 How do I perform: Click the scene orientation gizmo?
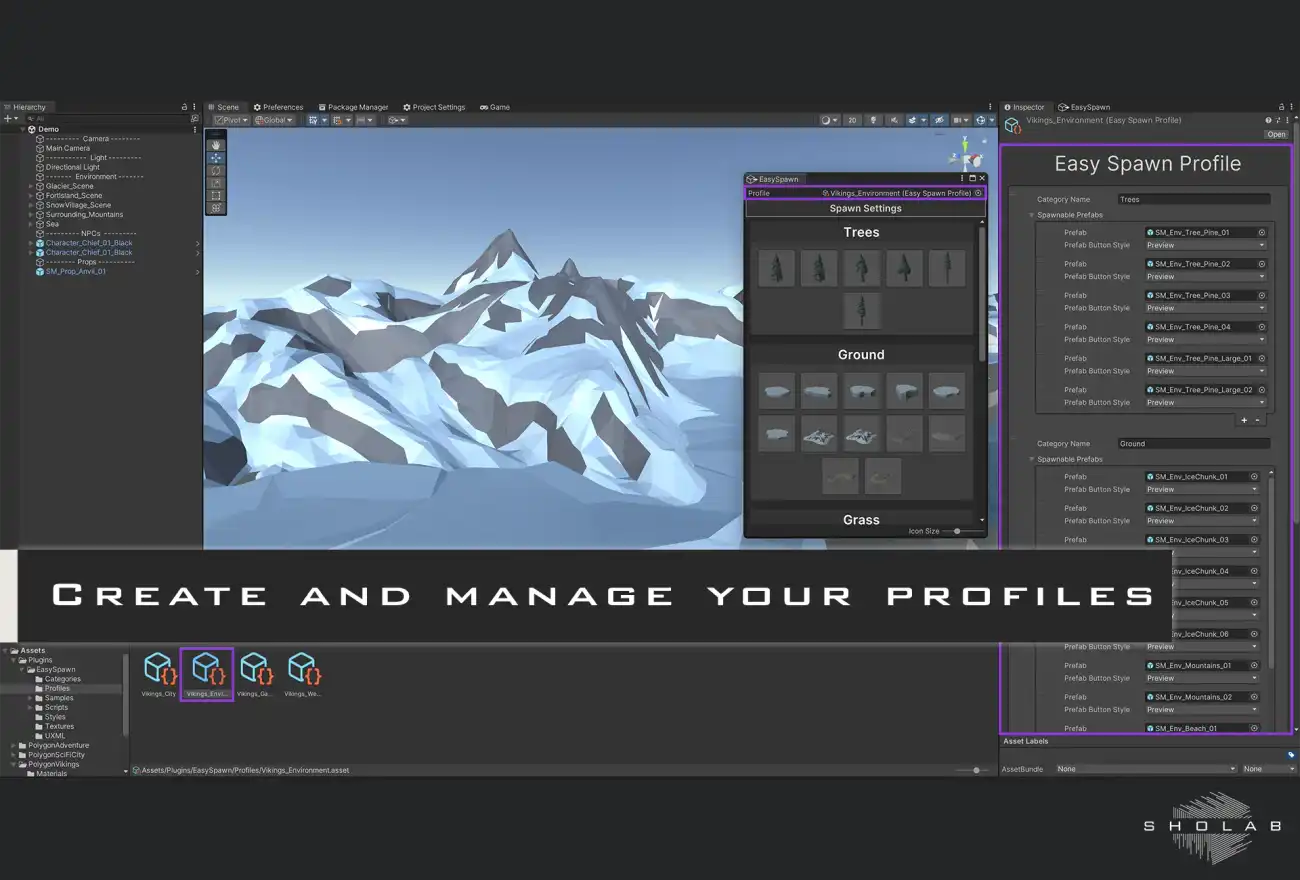(x=967, y=156)
